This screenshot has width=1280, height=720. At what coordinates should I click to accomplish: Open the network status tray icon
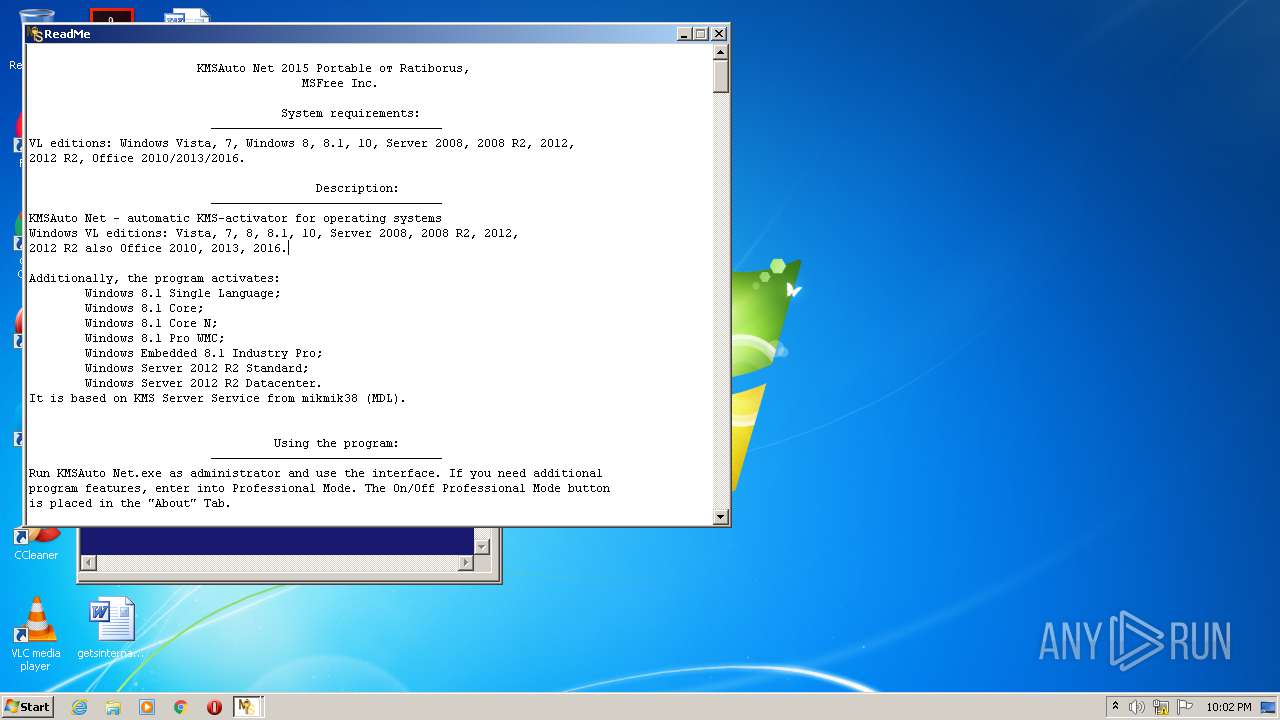click(x=1161, y=707)
